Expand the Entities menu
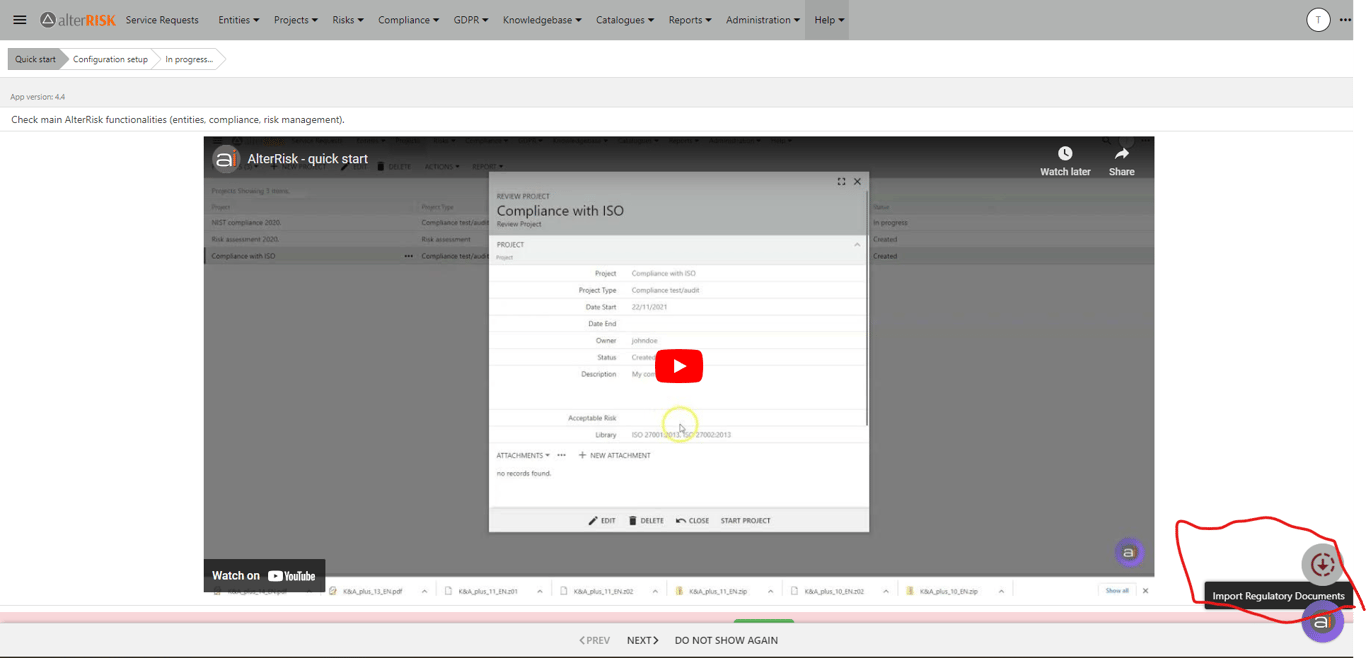 tap(238, 20)
